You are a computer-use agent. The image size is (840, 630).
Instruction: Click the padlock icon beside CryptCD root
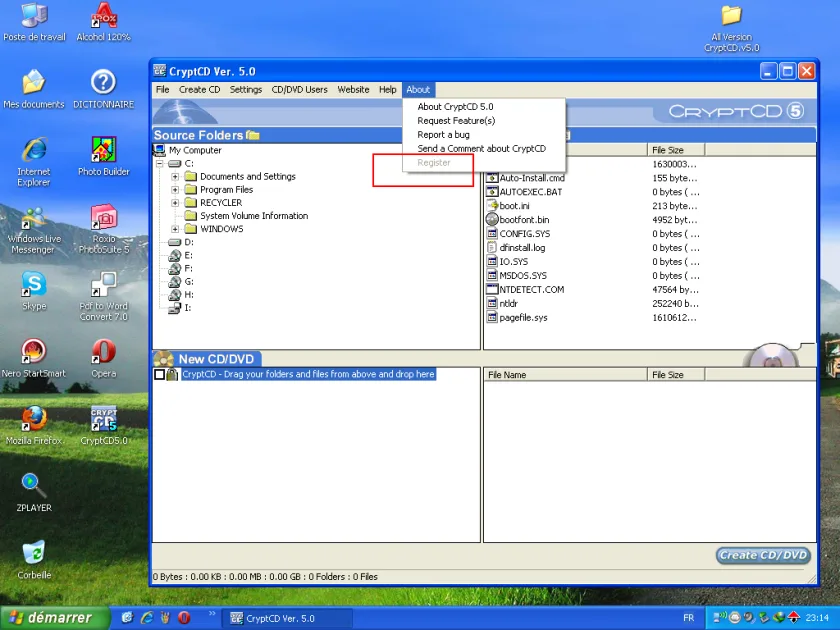point(172,374)
